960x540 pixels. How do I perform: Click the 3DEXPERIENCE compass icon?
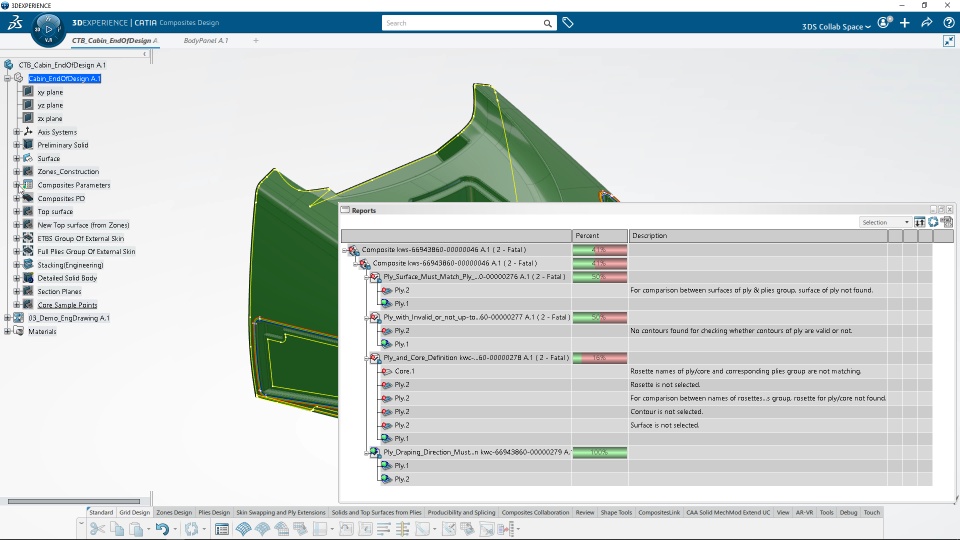point(48,29)
